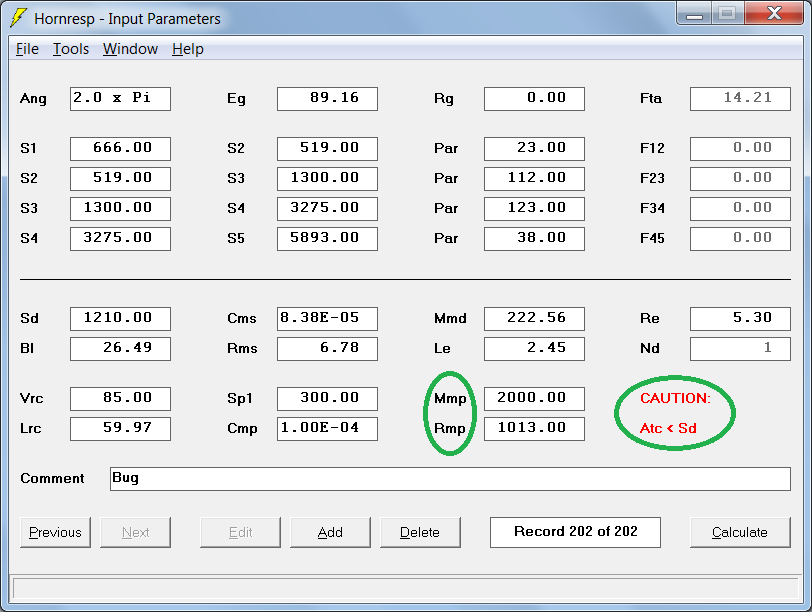
Task: Click the Record 202 of 202 box
Action: tap(575, 532)
